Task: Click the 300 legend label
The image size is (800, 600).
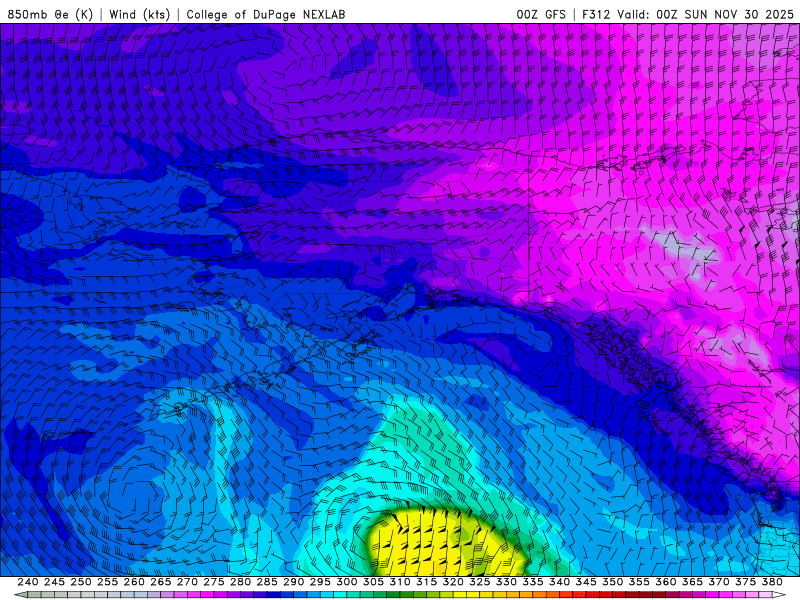Action: click(346, 582)
